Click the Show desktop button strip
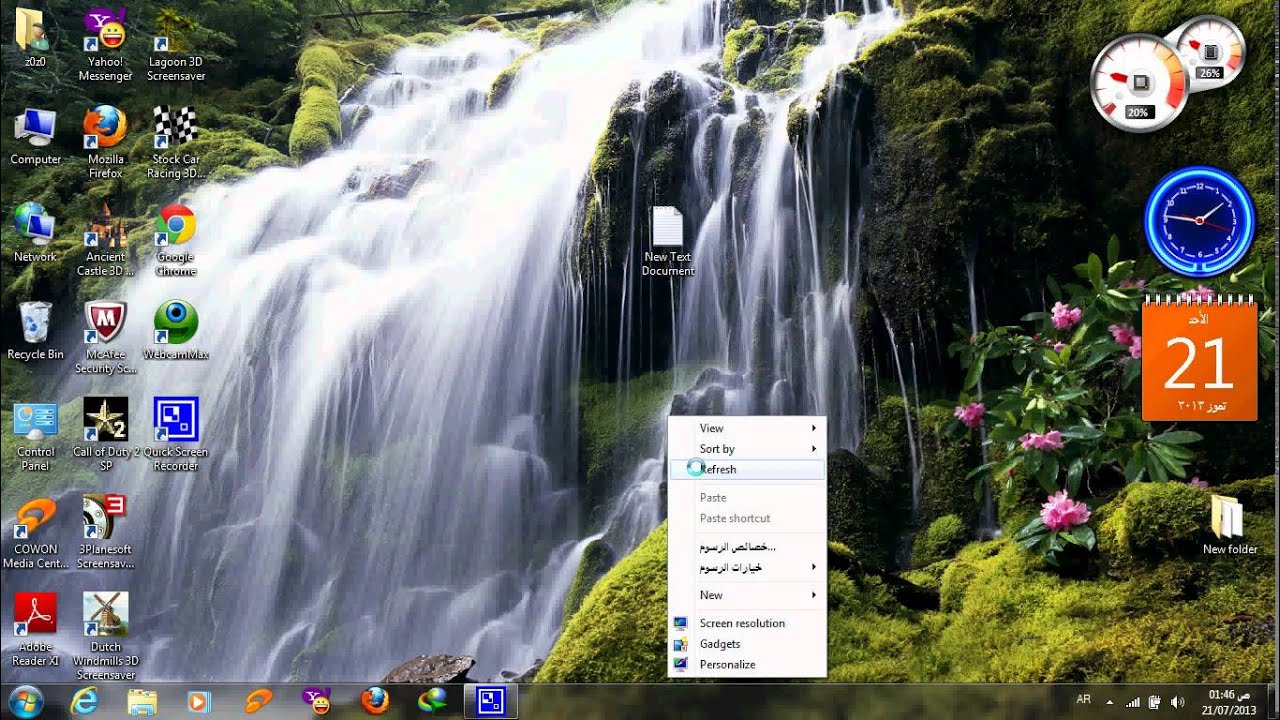 1272,702
